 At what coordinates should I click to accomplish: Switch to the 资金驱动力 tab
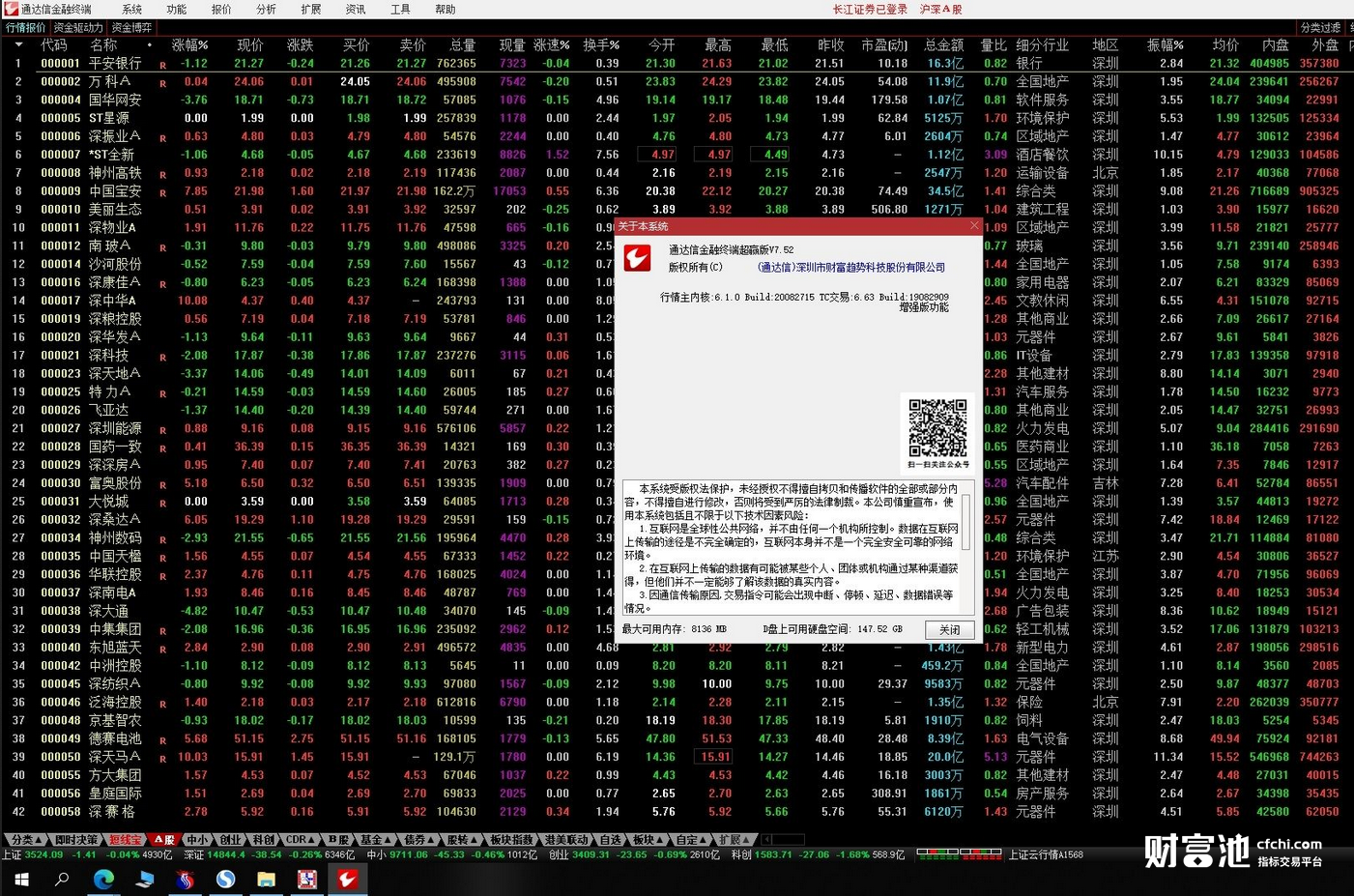77,27
